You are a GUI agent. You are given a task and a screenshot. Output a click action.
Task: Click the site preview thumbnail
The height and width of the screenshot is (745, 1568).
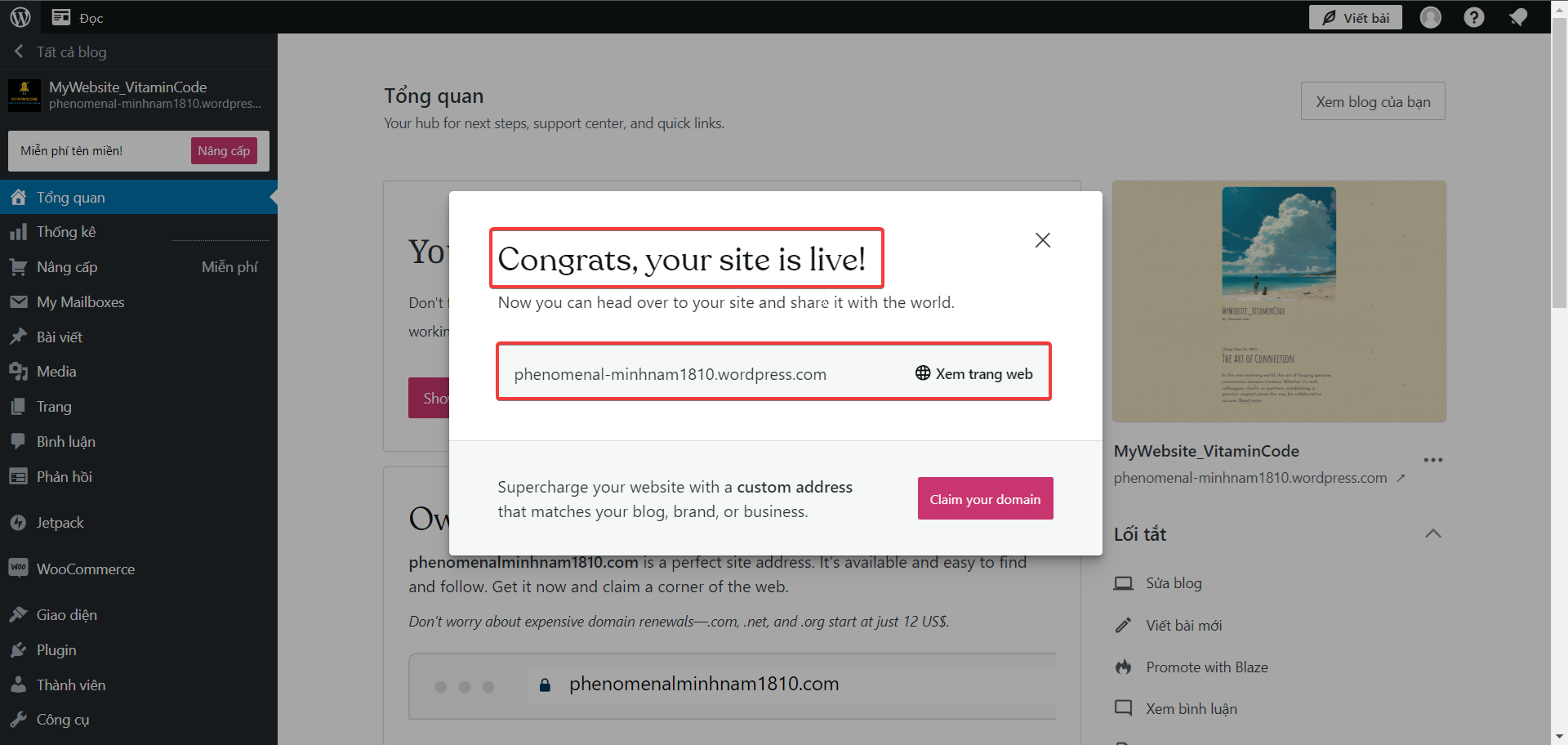(1279, 301)
